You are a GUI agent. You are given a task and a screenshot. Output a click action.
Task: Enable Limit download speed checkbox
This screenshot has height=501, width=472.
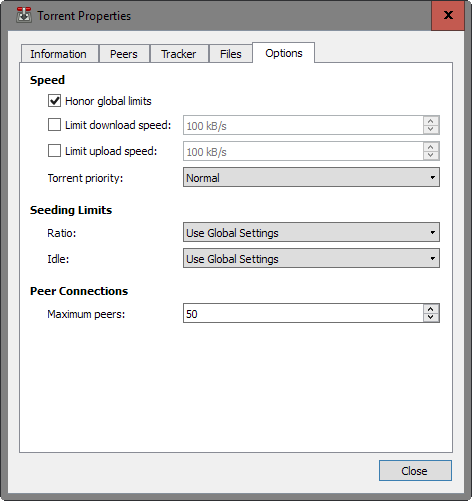coord(54,125)
